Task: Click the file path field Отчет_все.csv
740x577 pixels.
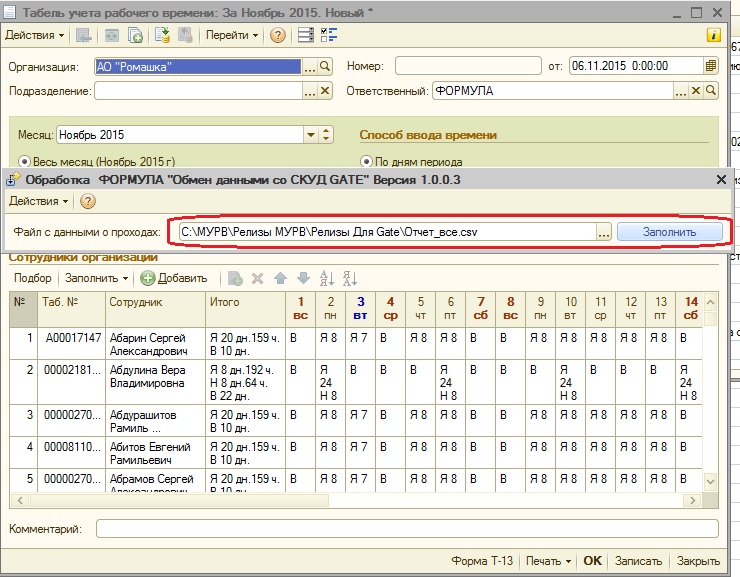Action: 387,232
